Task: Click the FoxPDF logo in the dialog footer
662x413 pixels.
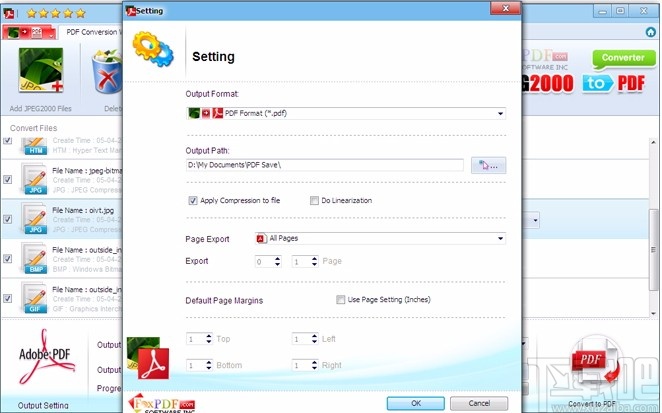Action: click(162, 403)
